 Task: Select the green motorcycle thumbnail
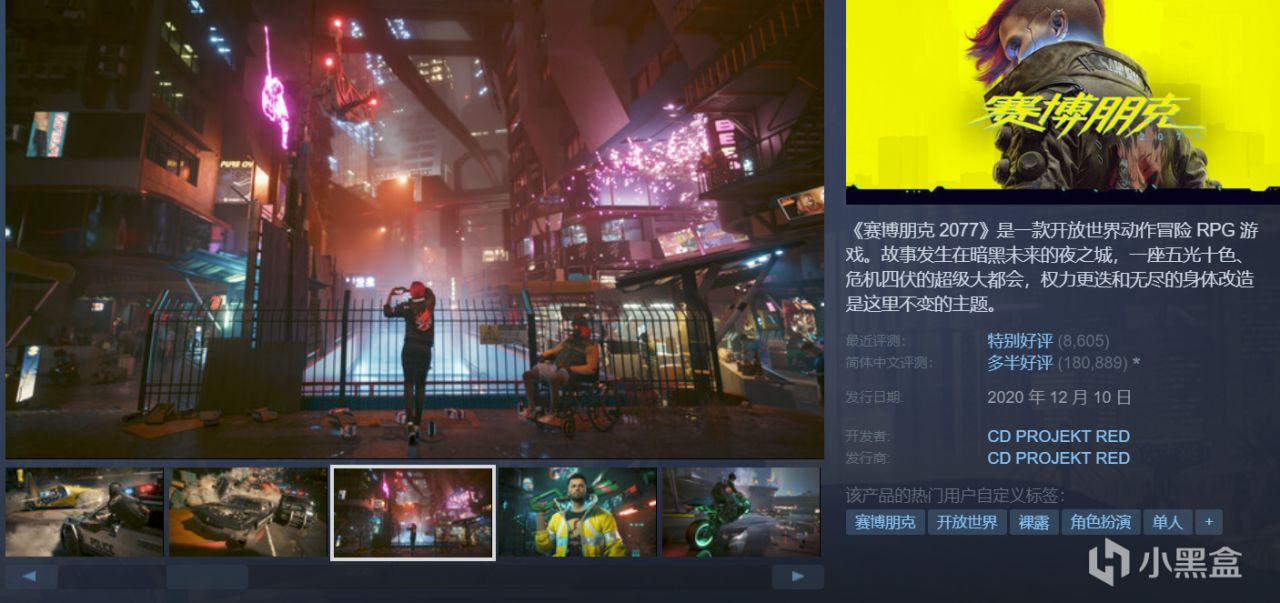point(741,512)
